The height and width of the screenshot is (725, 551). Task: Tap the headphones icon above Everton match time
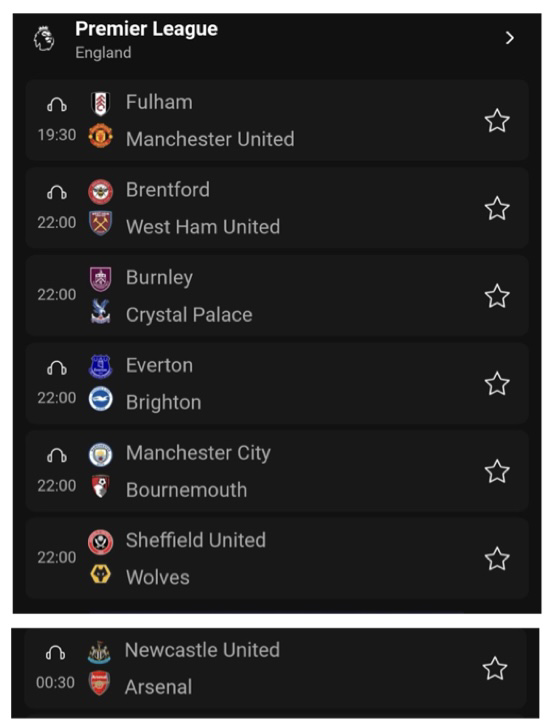57,368
